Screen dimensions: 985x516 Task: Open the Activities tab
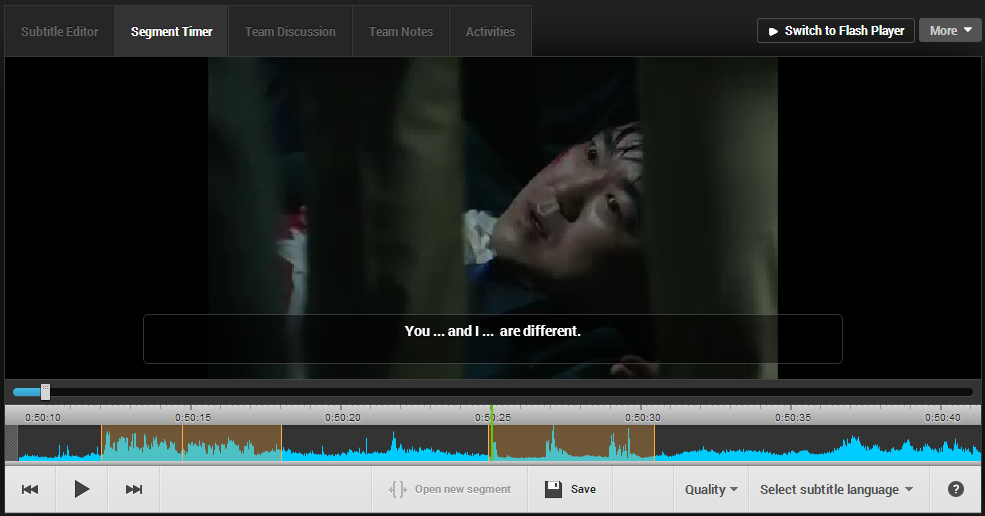coord(491,31)
